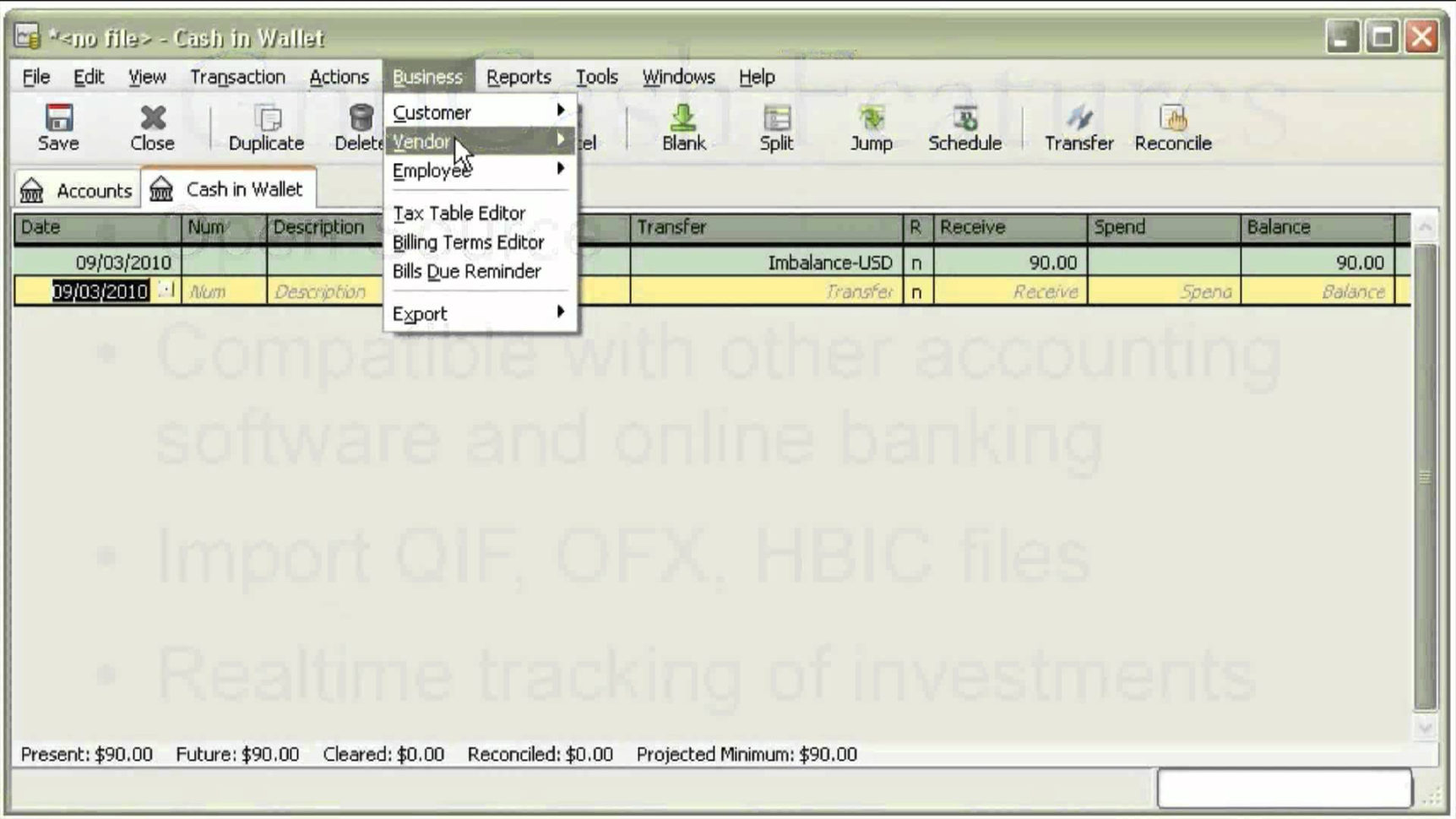Viewport: 1456px width, 819px height.
Task: Open the Split transaction view
Action: (774, 125)
